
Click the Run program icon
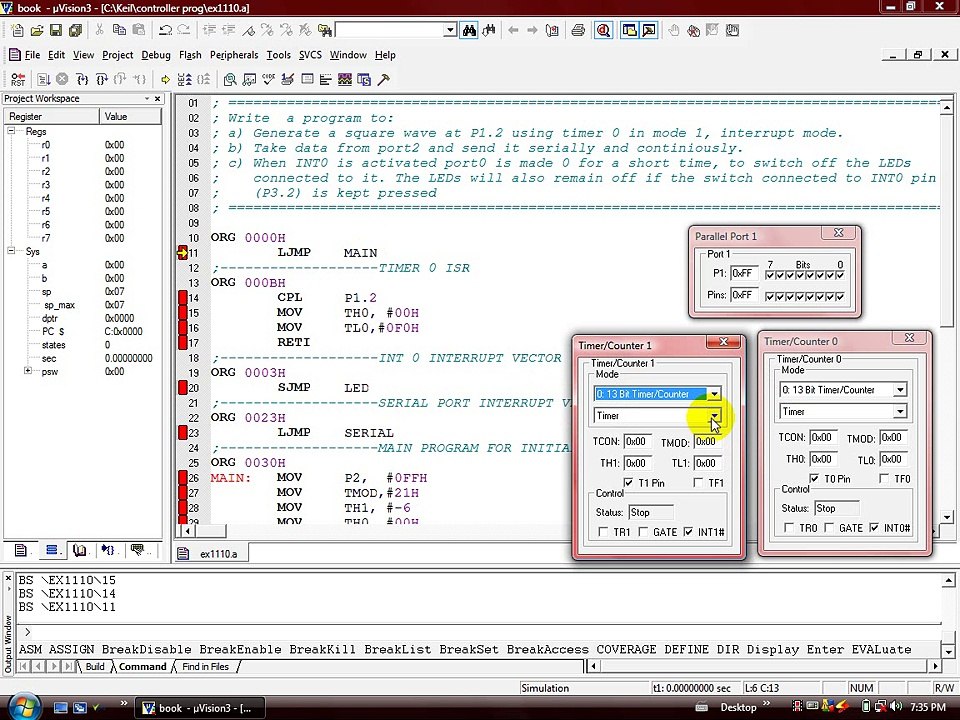[x=43, y=79]
